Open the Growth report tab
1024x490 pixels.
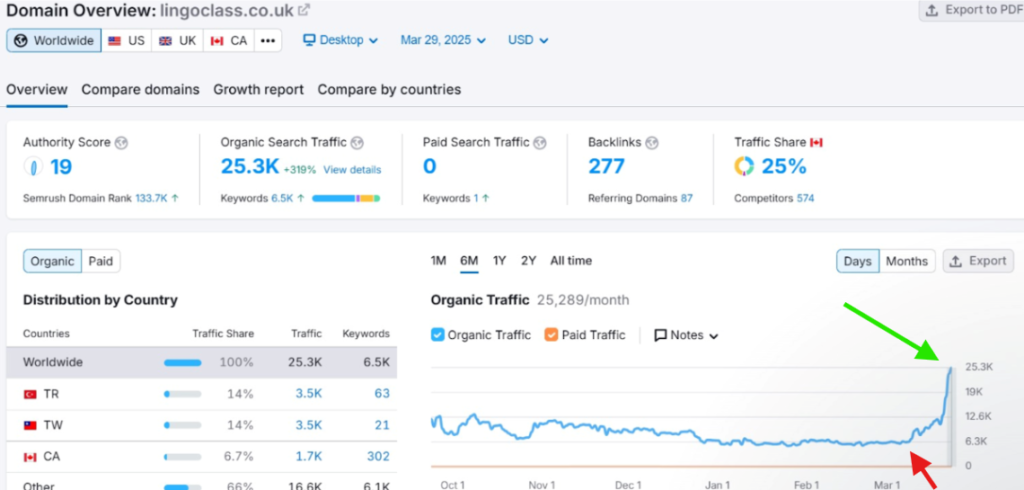click(259, 90)
